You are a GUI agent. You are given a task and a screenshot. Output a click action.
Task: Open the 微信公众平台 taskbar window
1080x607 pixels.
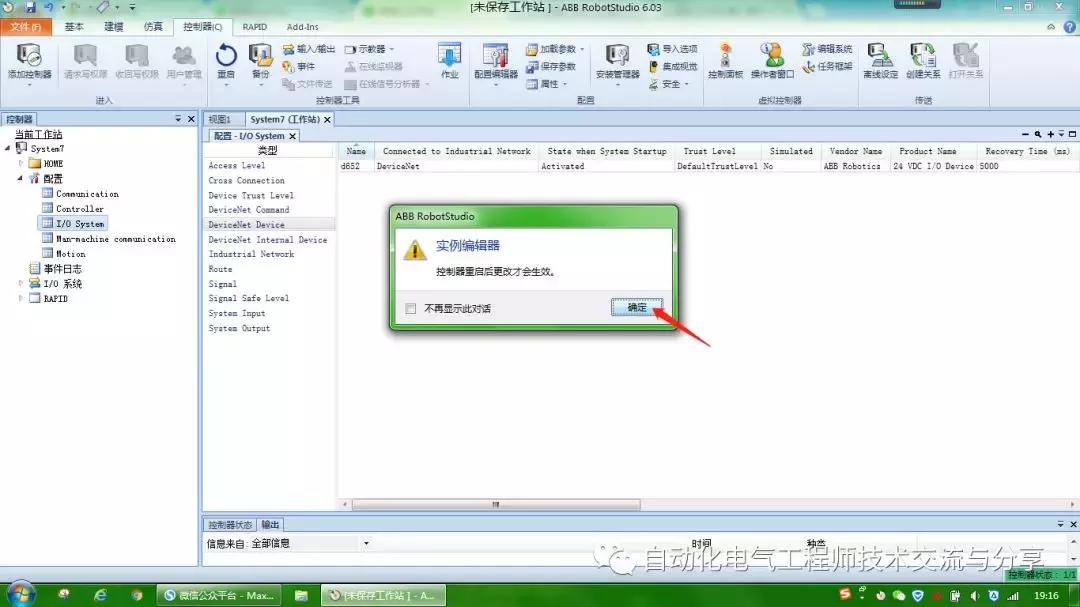coord(220,595)
